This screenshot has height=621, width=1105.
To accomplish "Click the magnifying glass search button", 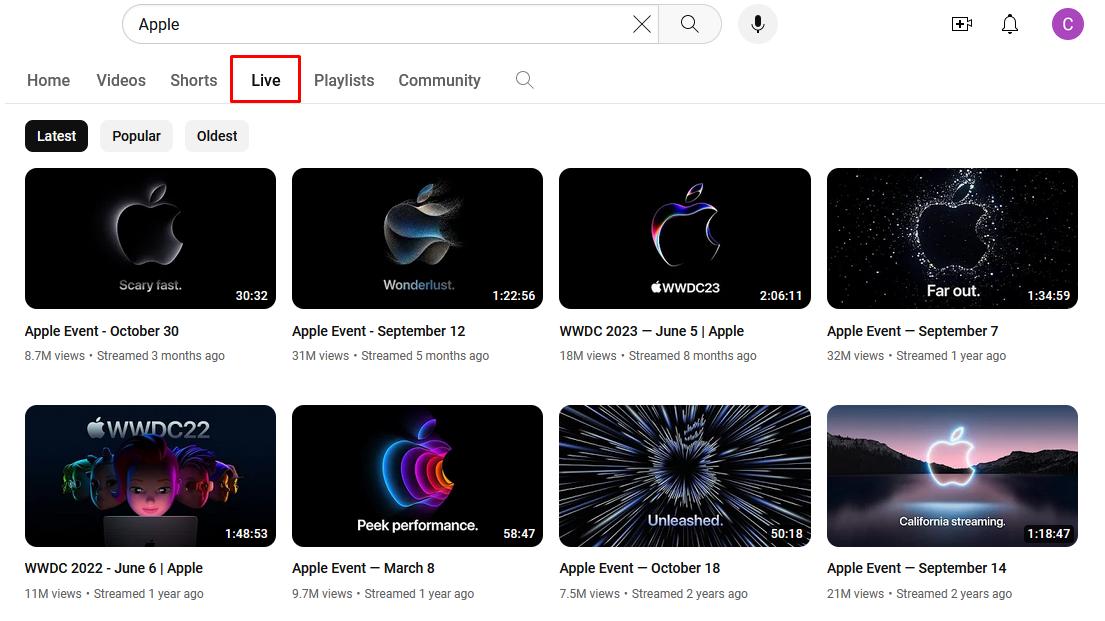I will coord(690,25).
